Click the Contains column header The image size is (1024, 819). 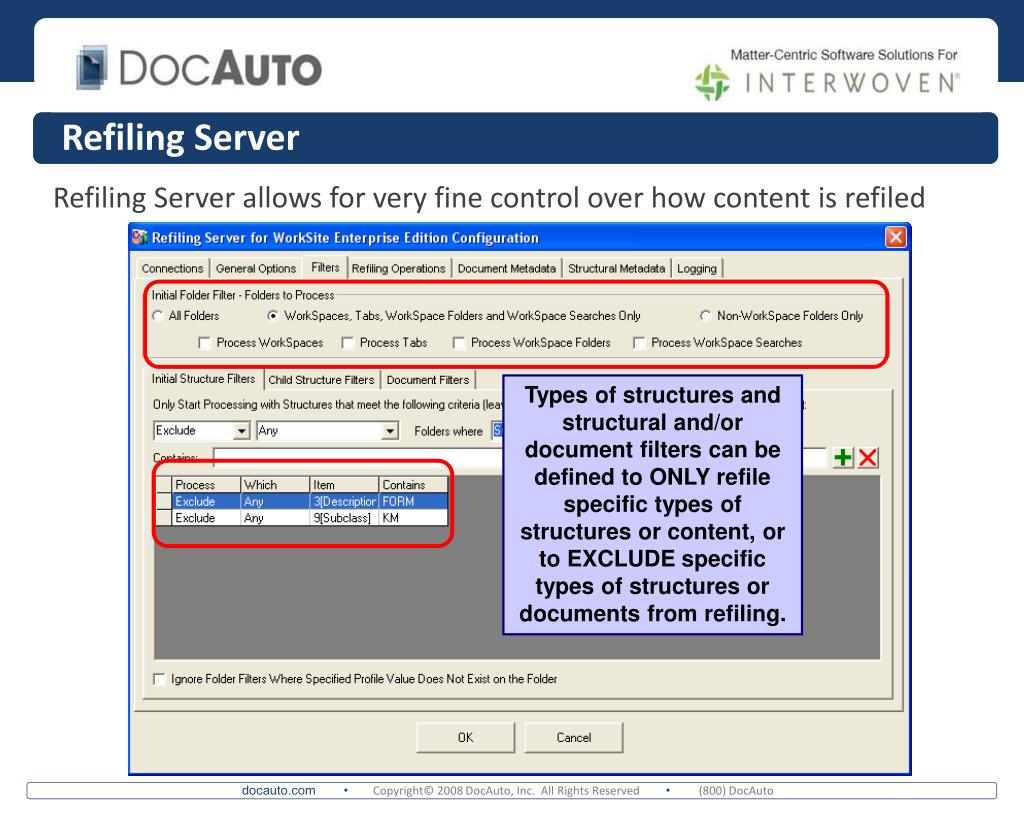413,485
